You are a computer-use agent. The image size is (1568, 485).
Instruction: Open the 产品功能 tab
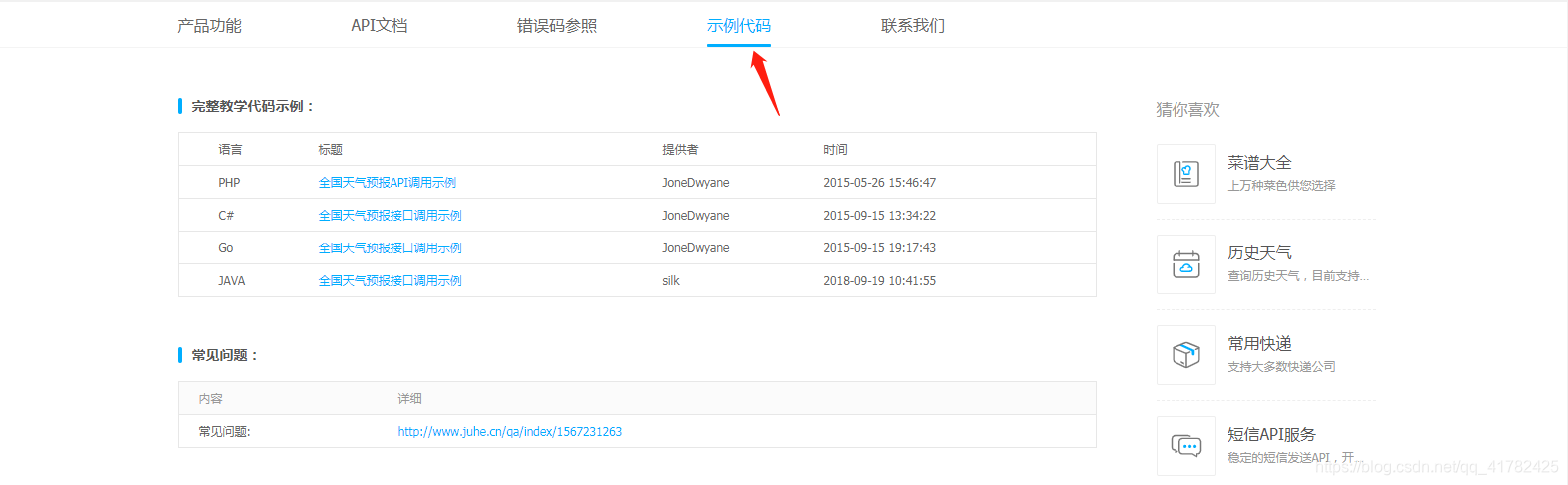point(209,26)
